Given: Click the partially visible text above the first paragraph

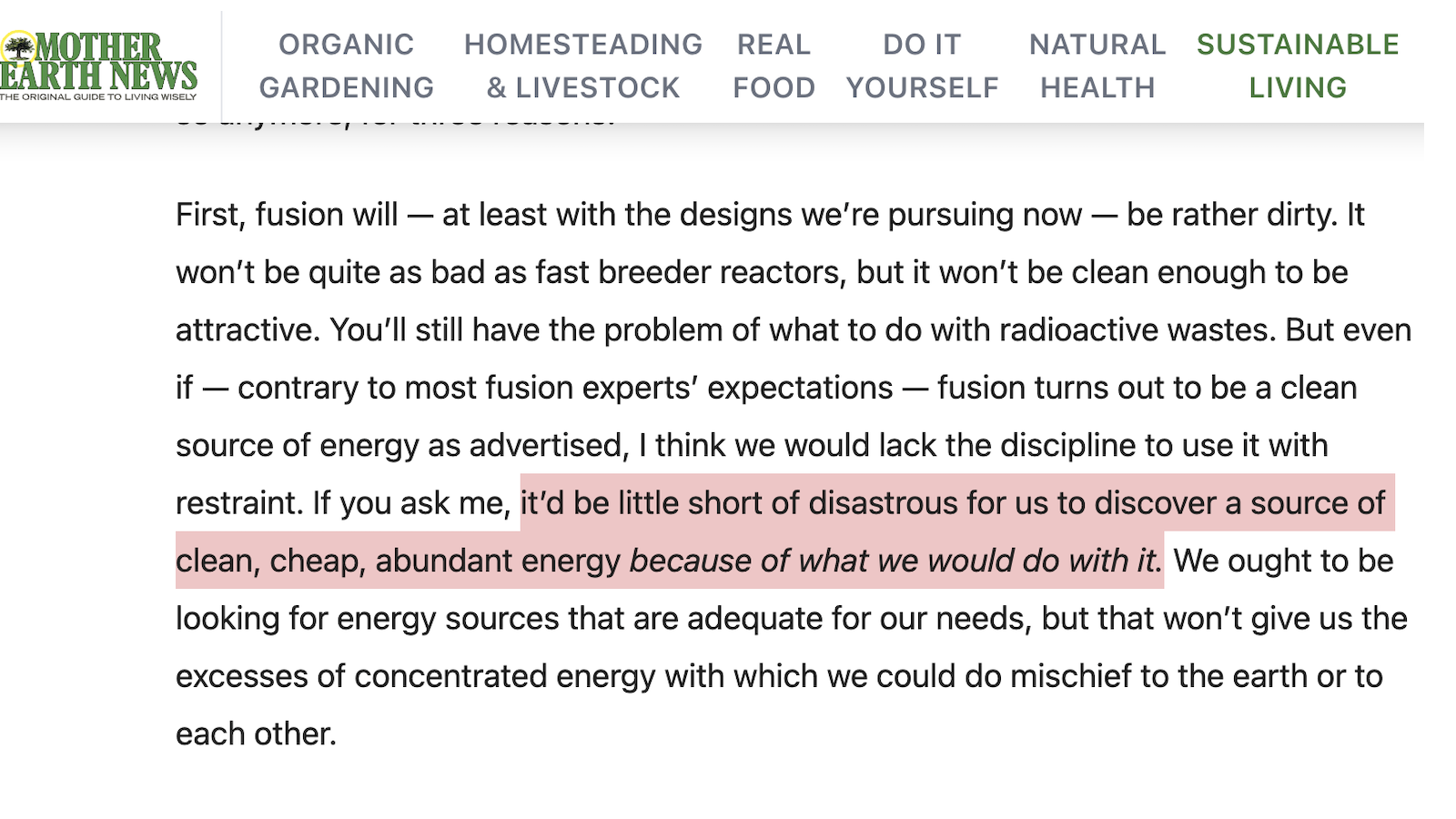Looking at the screenshot, I should [391, 118].
